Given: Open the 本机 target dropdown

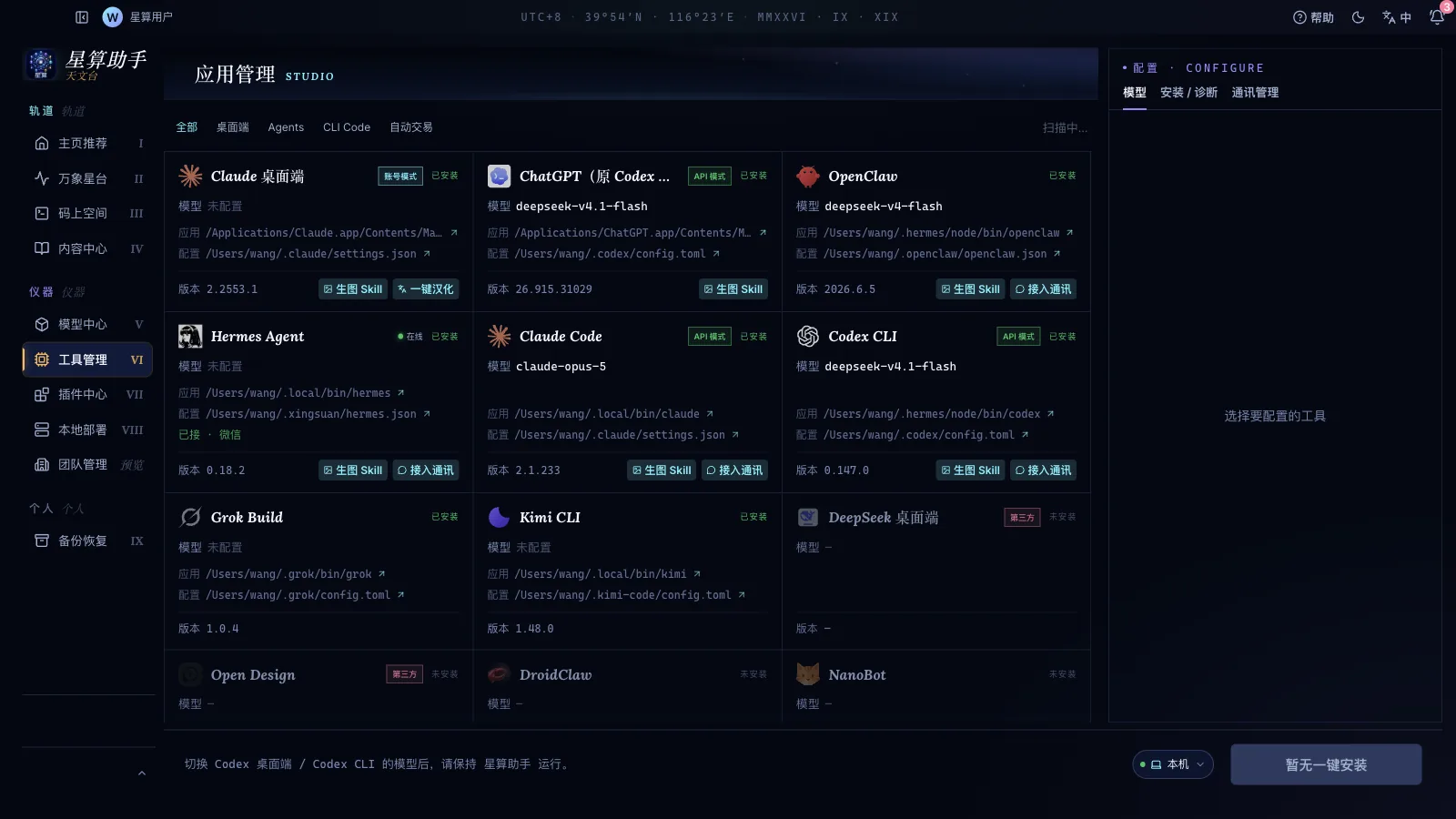Looking at the screenshot, I should tap(1173, 764).
